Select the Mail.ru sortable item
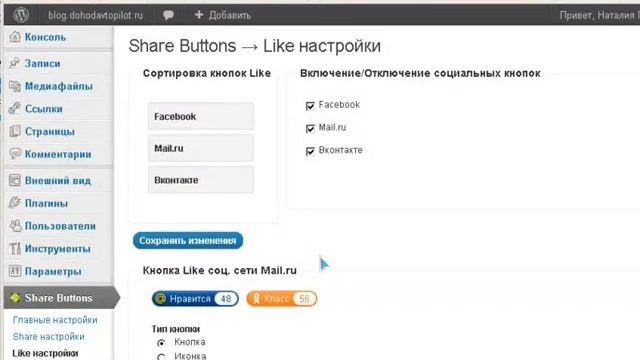 [201, 148]
